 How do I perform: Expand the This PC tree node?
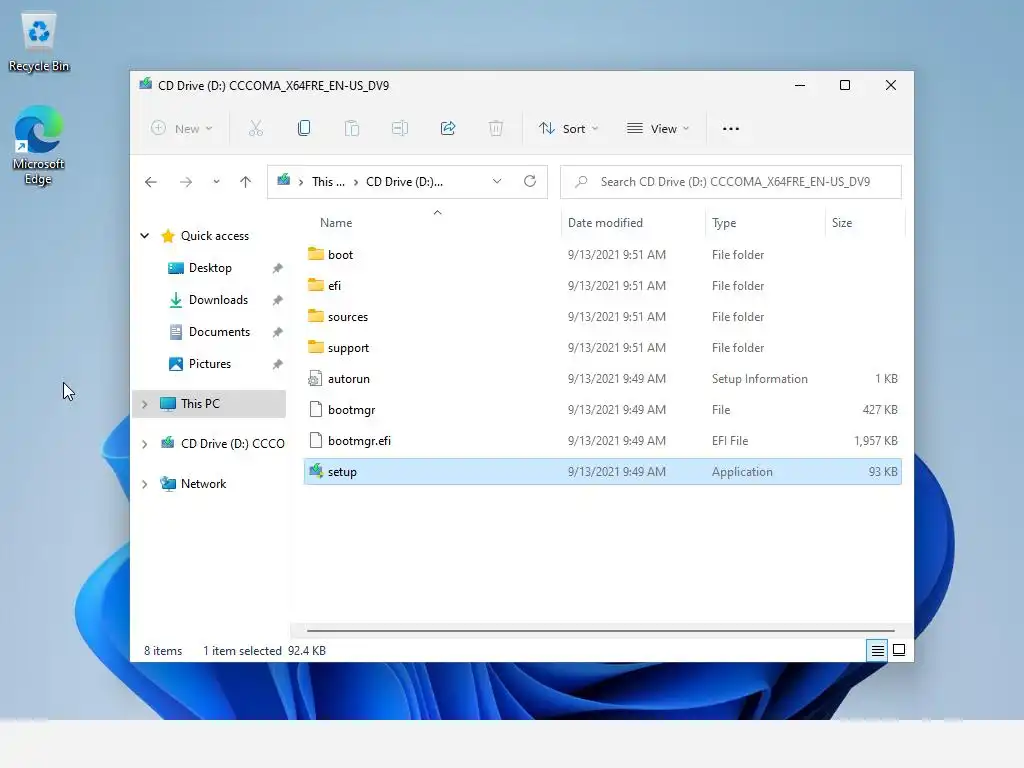click(x=144, y=404)
